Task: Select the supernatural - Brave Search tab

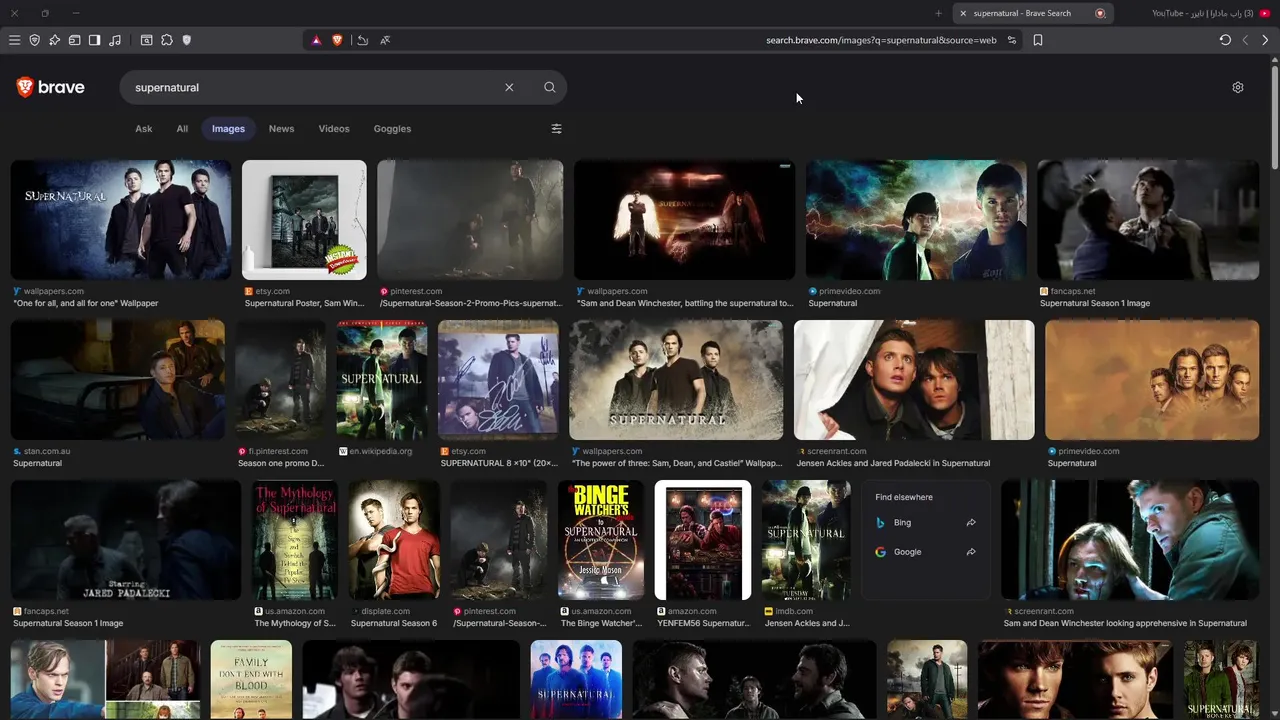Action: coord(1032,13)
